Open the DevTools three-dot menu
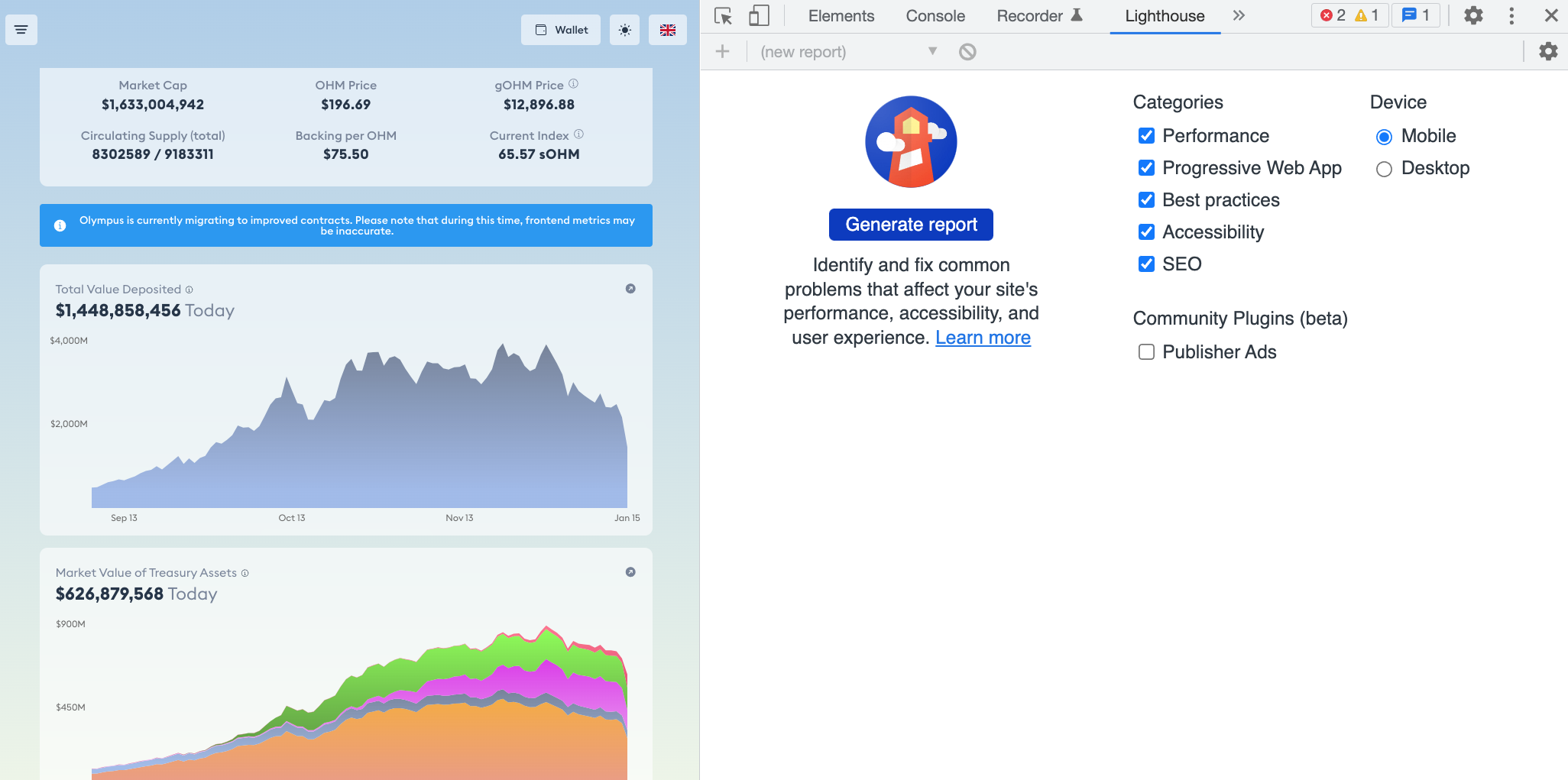 1511,15
